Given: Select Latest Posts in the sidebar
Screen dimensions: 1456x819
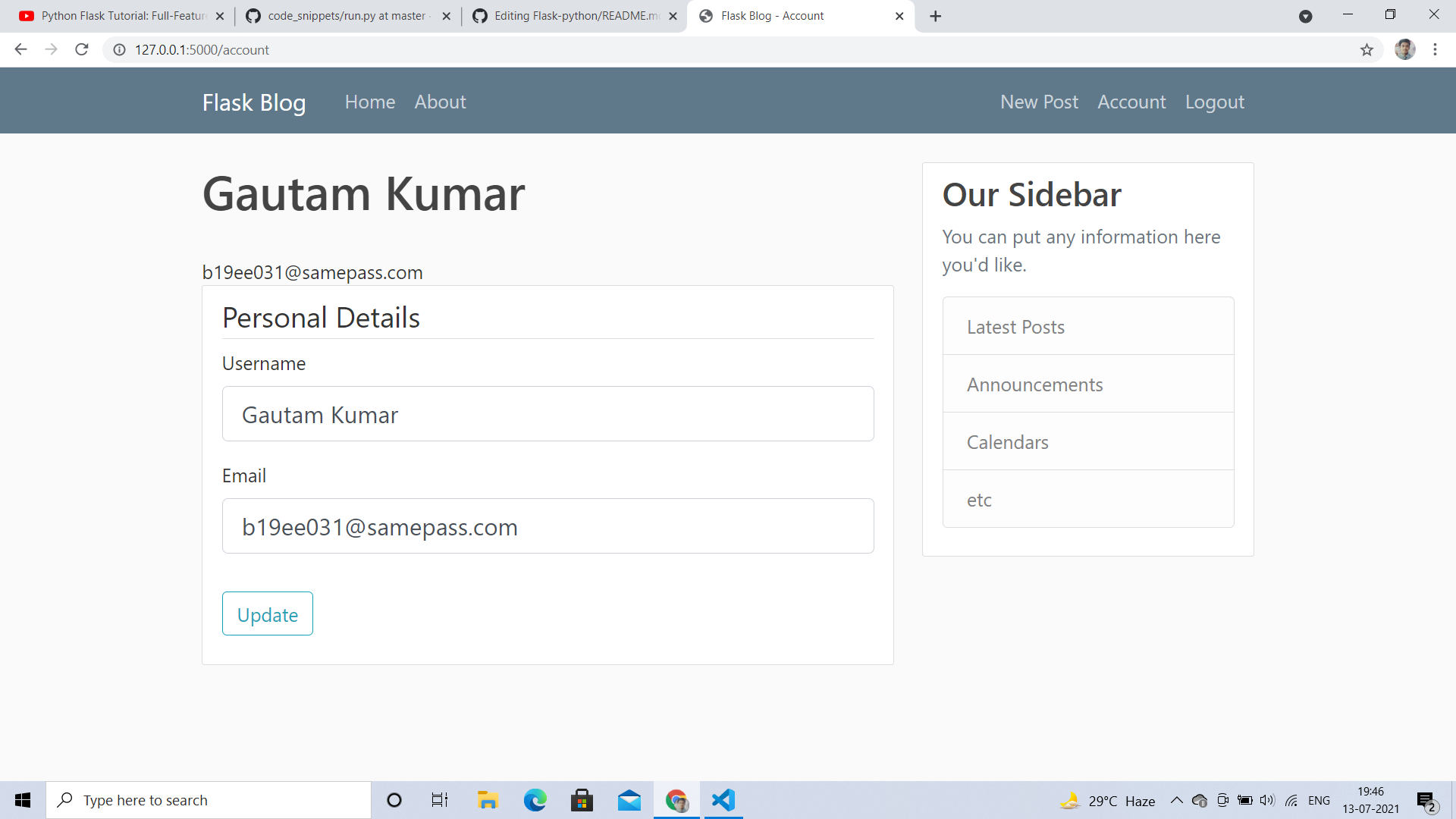Looking at the screenshot, I should (1015, 326).
